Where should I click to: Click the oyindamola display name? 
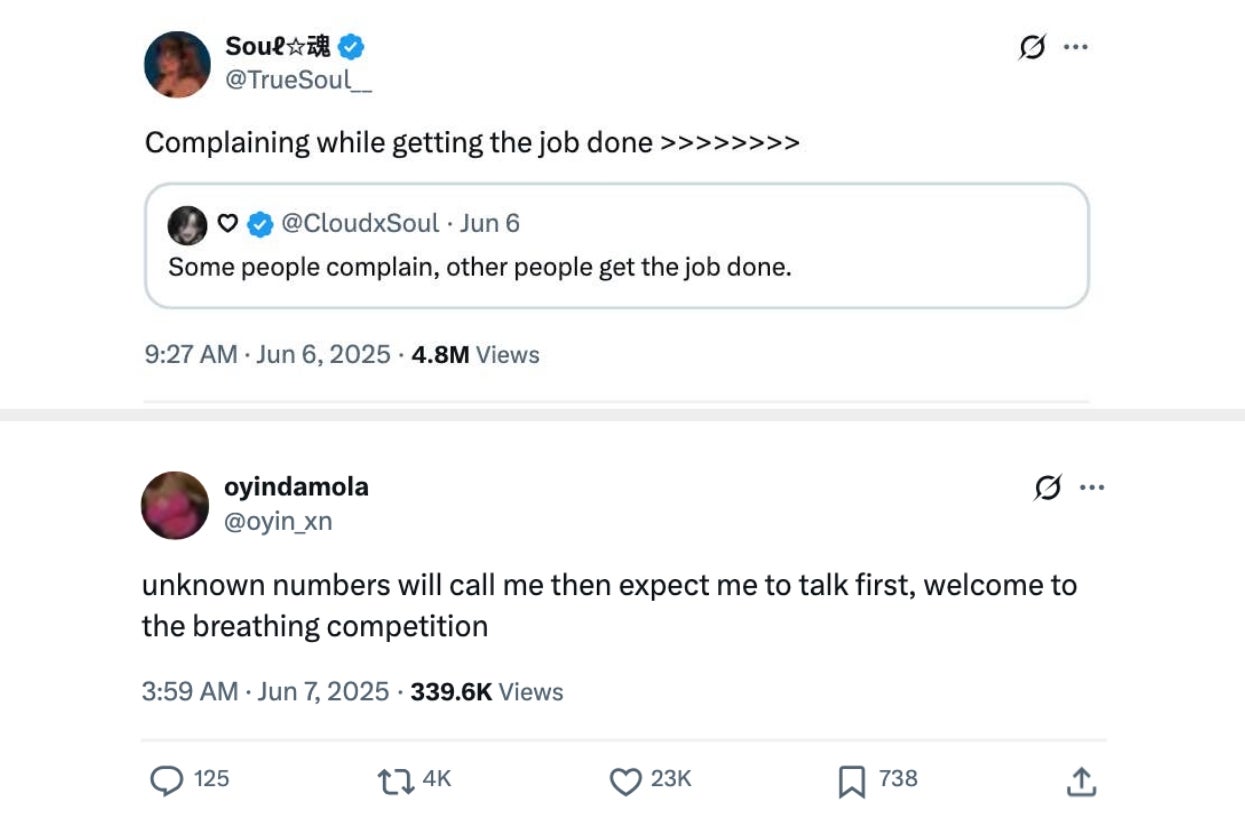(x=296, y=487)
